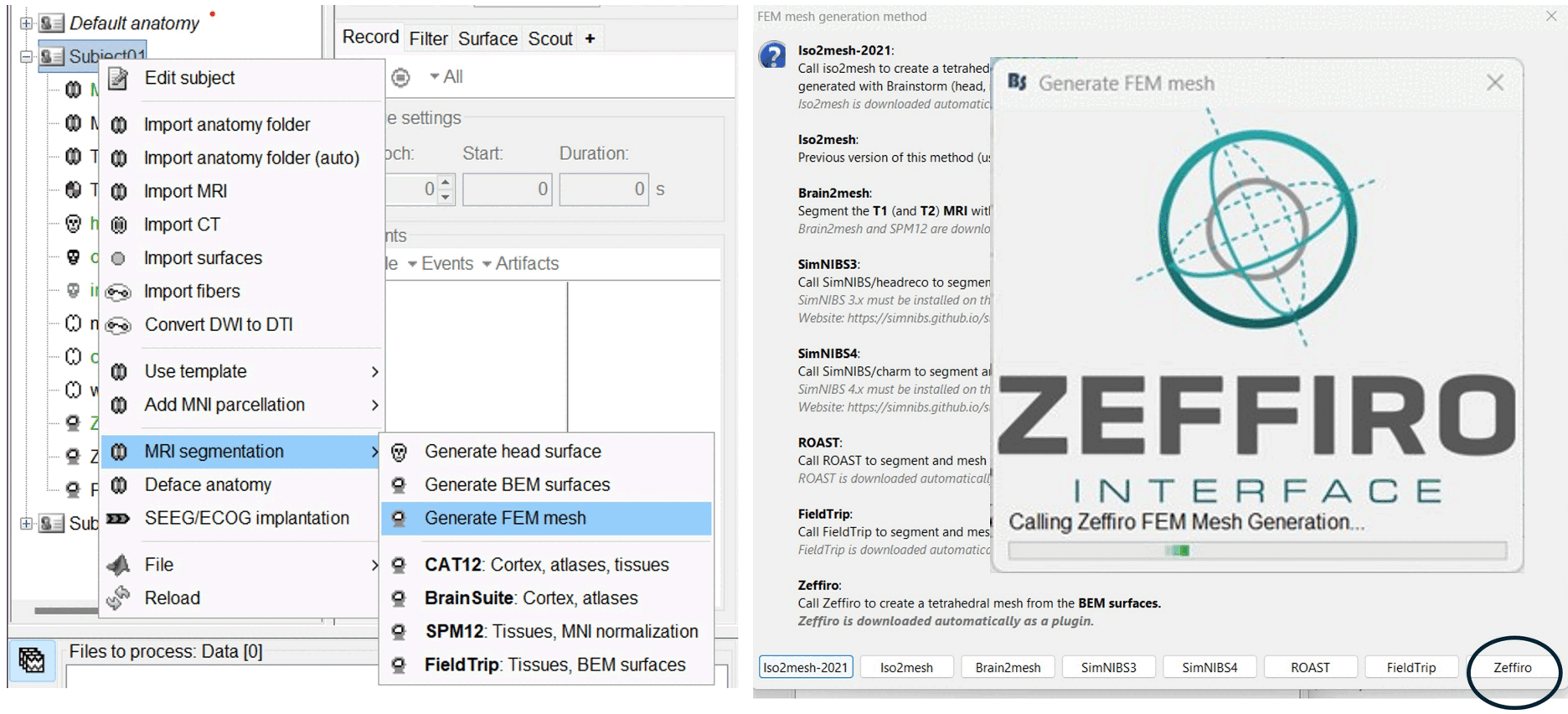
Task: Click the SimNIBS4 button
Action: tap(1210, 667)
